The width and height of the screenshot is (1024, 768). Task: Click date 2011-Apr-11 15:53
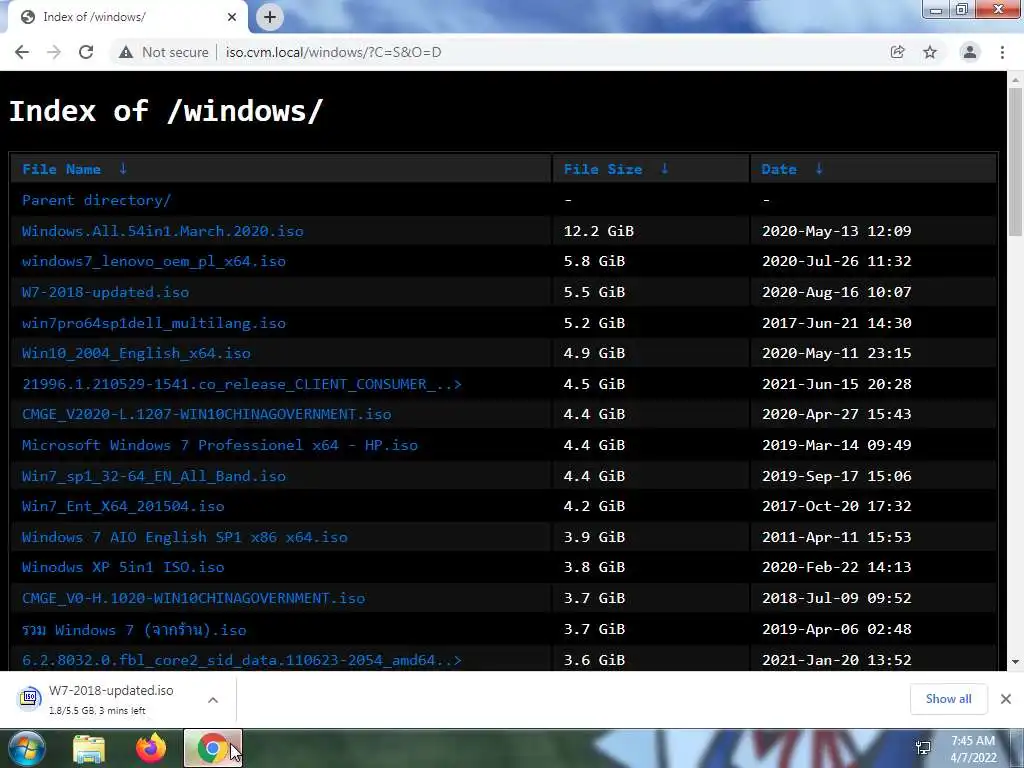click(837, 537)
